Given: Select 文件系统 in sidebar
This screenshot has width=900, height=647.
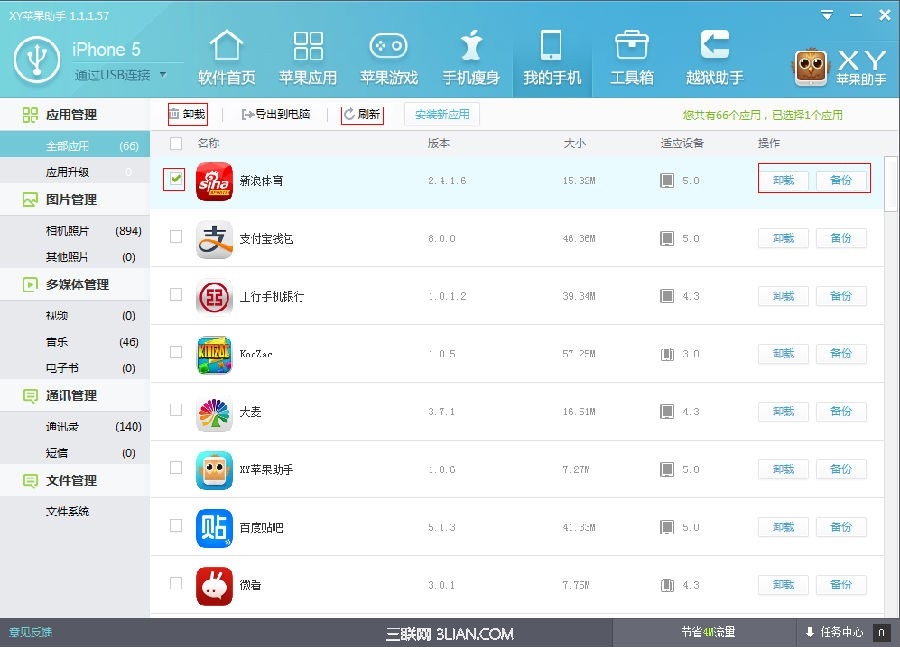Looking at the screenshot, I should tap(75, 511).
